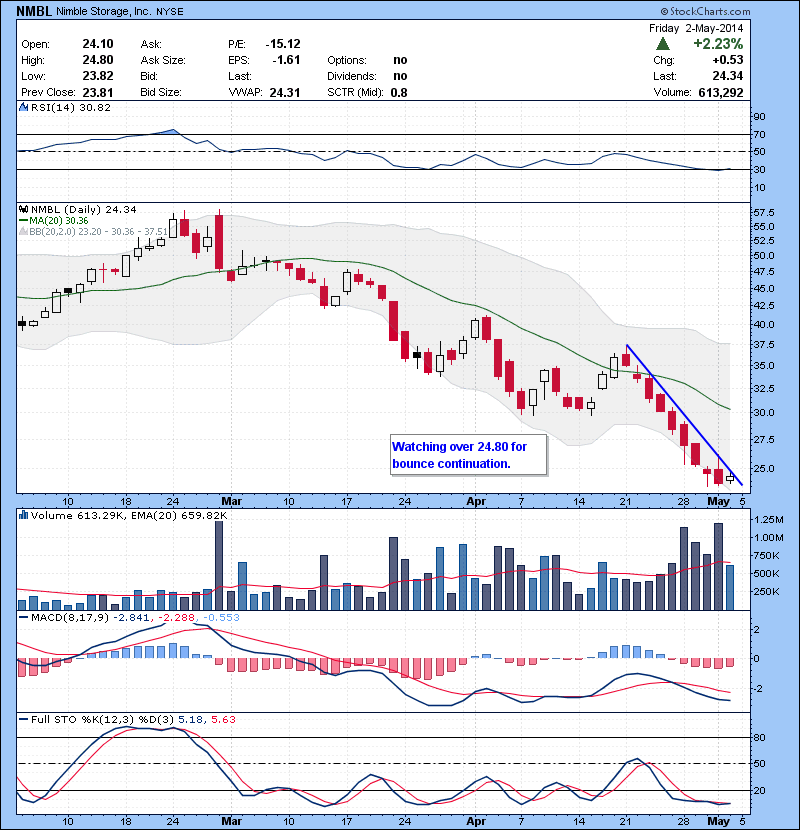Image resolution: width=800 pixels, height=830 pixels.
Task: Click the SCTR (Mid) value 0.8
Action: tap(399, 92)
